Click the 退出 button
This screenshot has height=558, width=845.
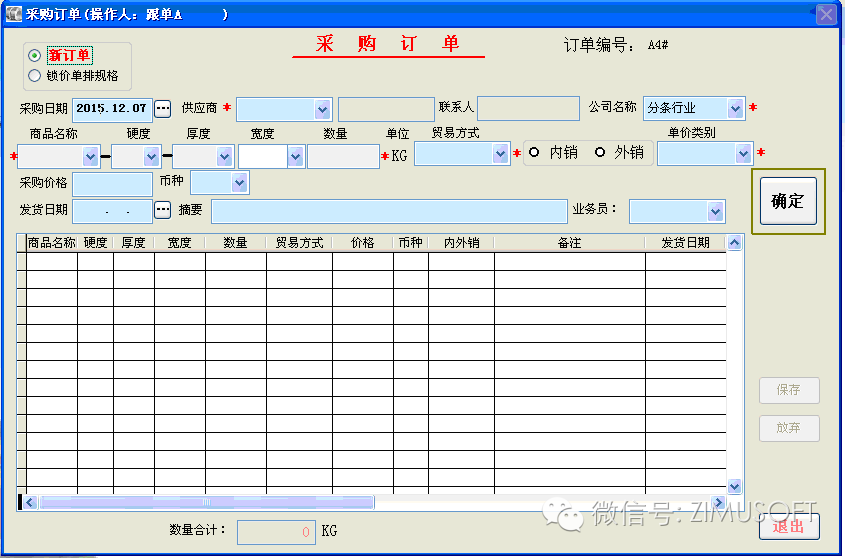click(788, 526)
